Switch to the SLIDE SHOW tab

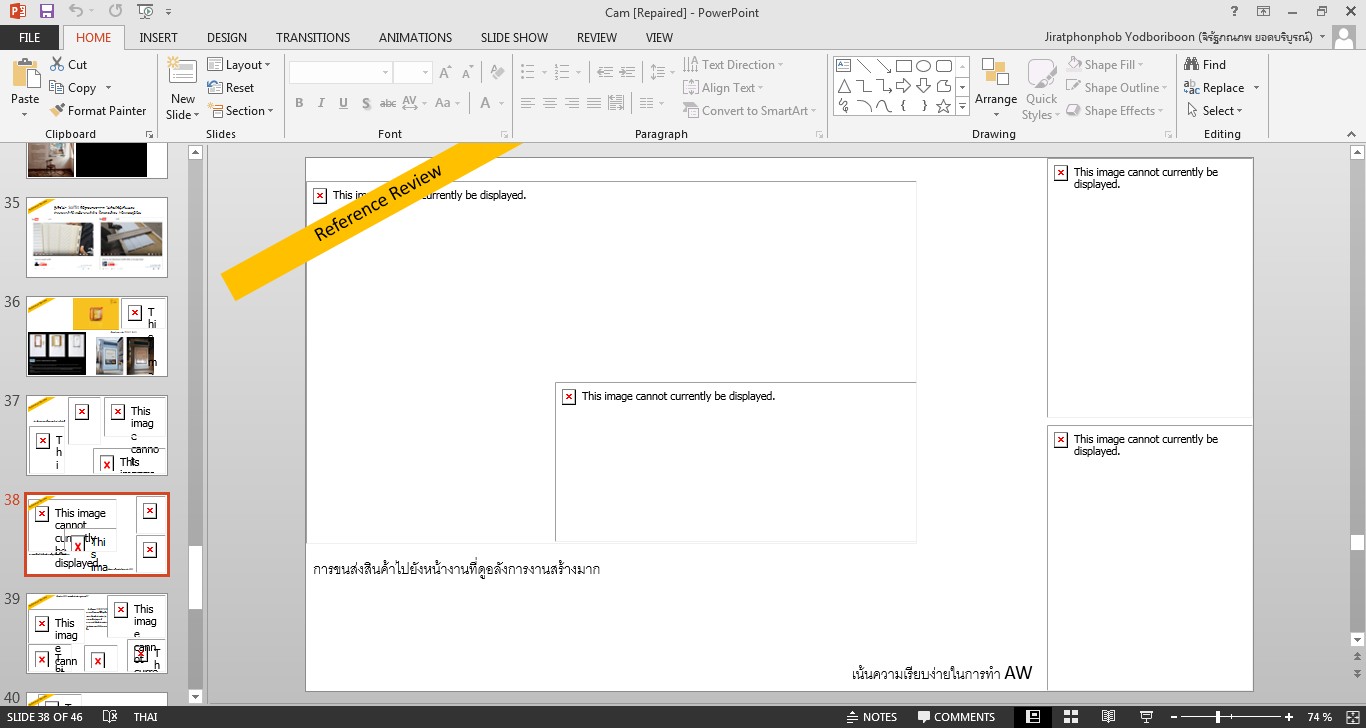pos(514,37)
